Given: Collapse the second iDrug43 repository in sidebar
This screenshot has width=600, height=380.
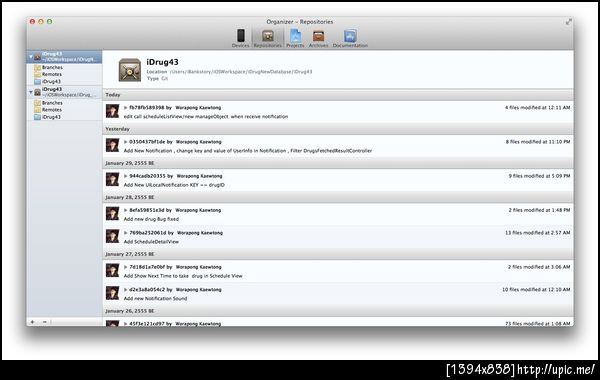Looking at the screenshot, I should tap(31, 92).
